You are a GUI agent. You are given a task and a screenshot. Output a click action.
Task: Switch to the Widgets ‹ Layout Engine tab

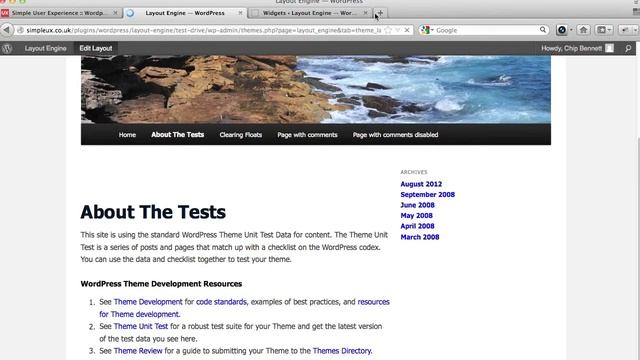pyautogui.click(x=310, y=13)
